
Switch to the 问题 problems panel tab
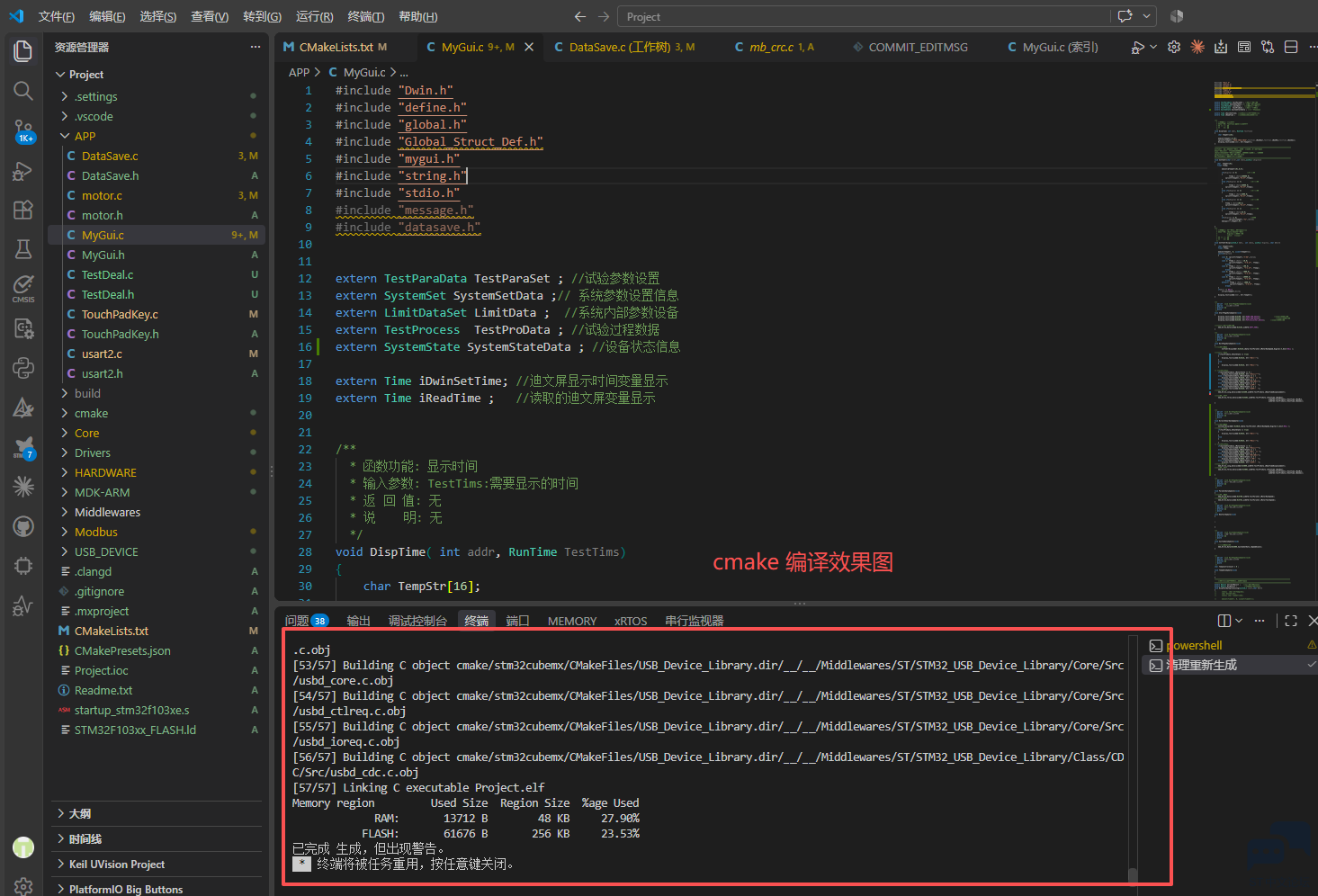click(x=306, y=621)
